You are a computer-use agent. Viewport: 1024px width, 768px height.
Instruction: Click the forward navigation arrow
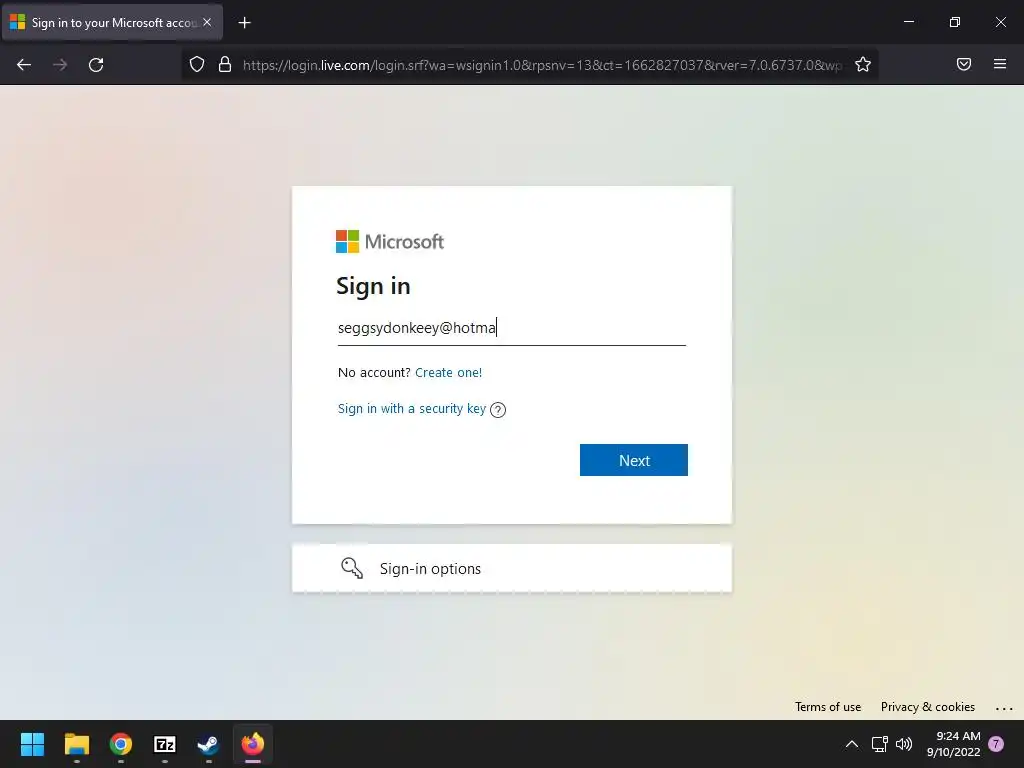pos(60,65)
